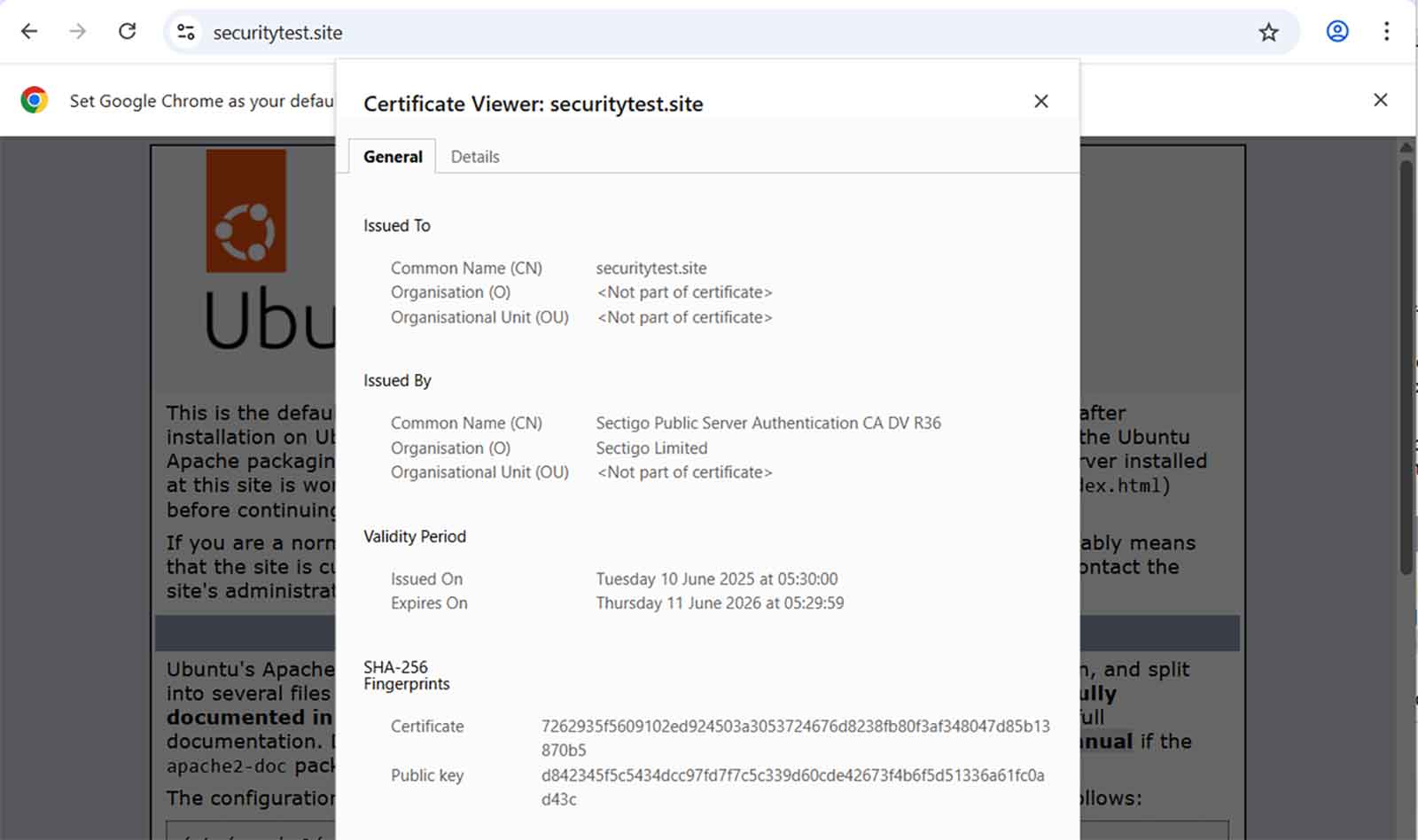Click the Sectigo Limited organisation value
This screenshot has width=1418, height=840.
(x=651, y=448)
